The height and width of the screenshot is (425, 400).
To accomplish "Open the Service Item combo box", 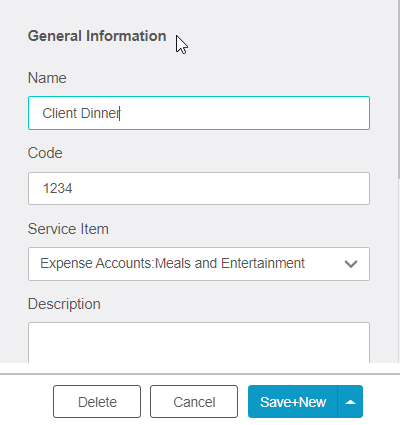I will click(x=199, y=264).
